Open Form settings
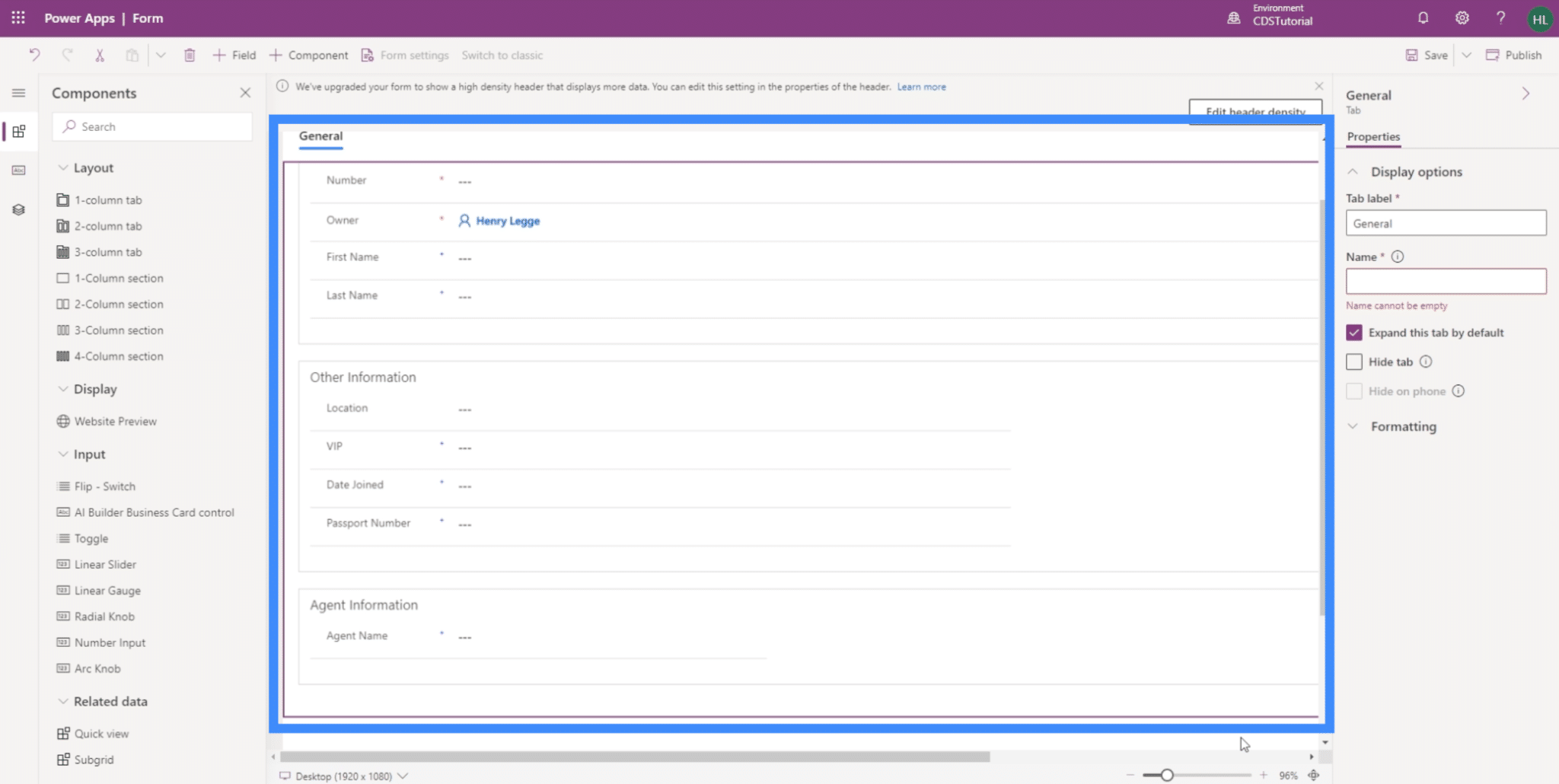Screen dimensions: 1559x784 [x=405, y=55]
